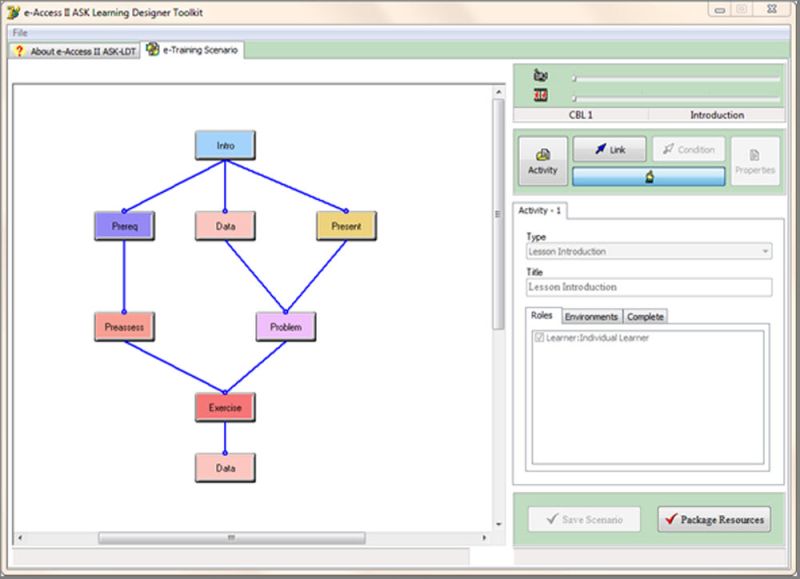Select the red Exercise node

point(225,408)
